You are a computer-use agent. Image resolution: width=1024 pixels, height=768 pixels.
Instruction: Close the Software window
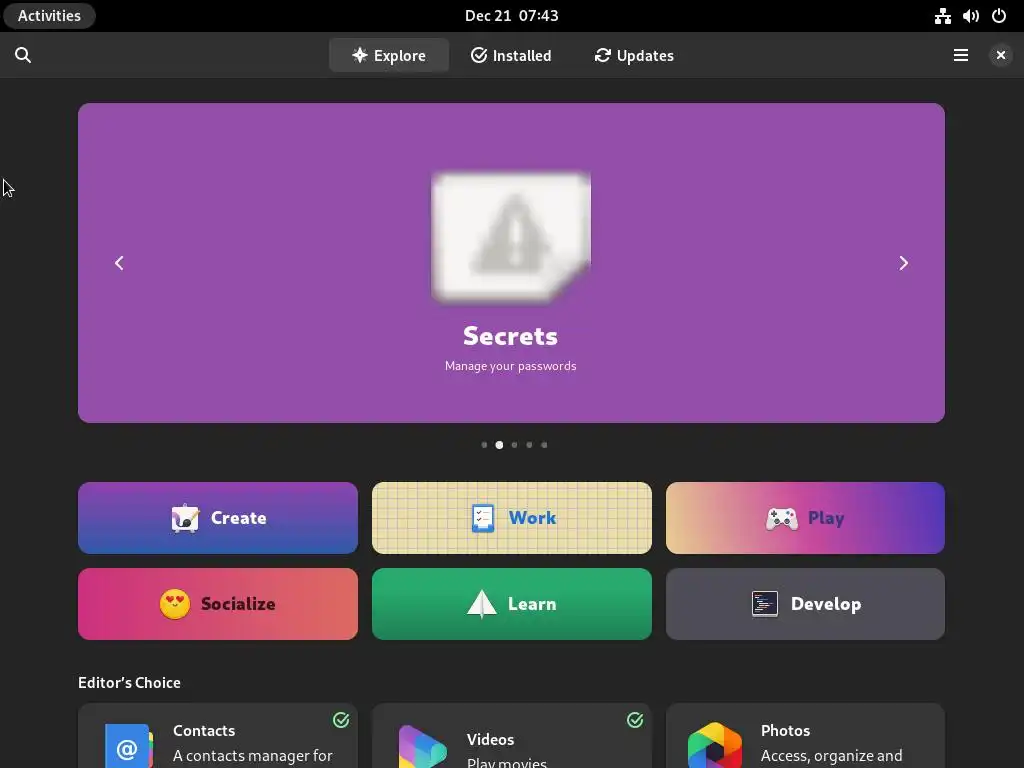[x=1000, y=56]
